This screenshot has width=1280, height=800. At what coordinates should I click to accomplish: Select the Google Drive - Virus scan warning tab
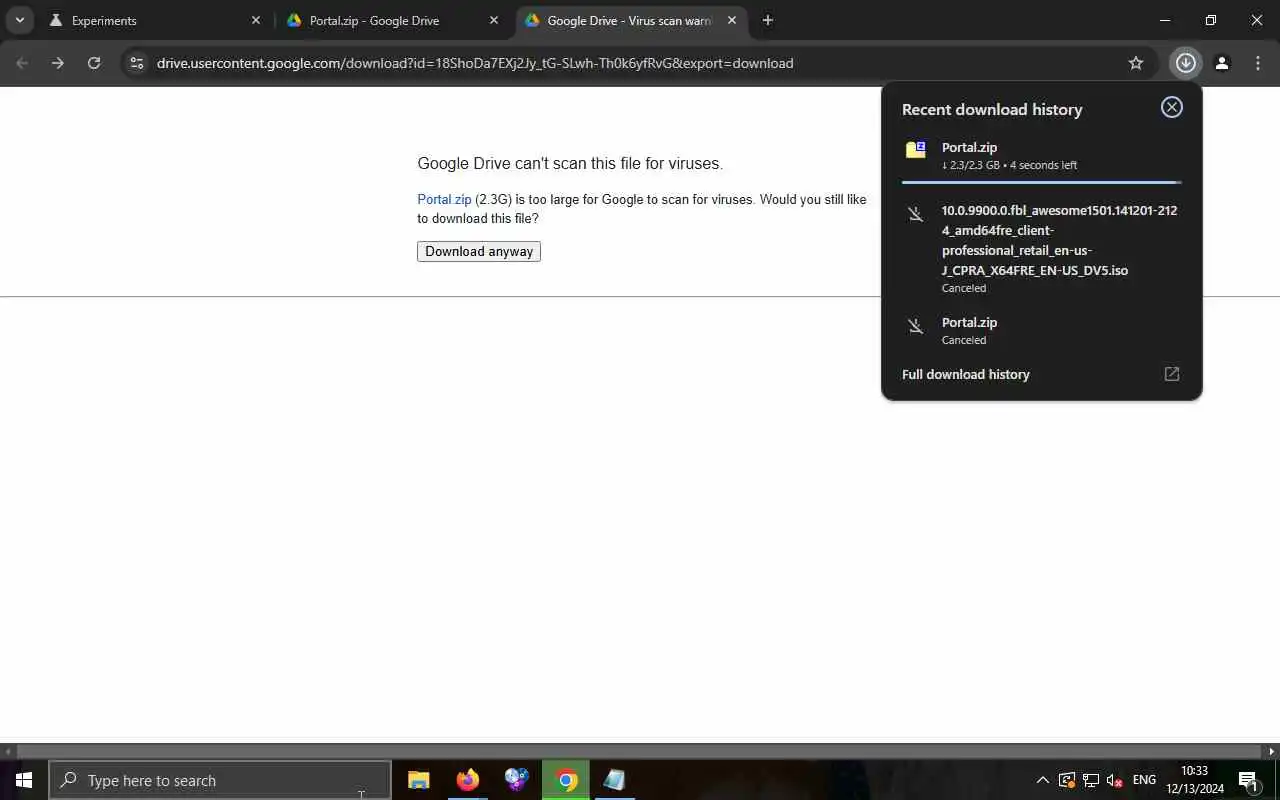(x=632, y=20)
